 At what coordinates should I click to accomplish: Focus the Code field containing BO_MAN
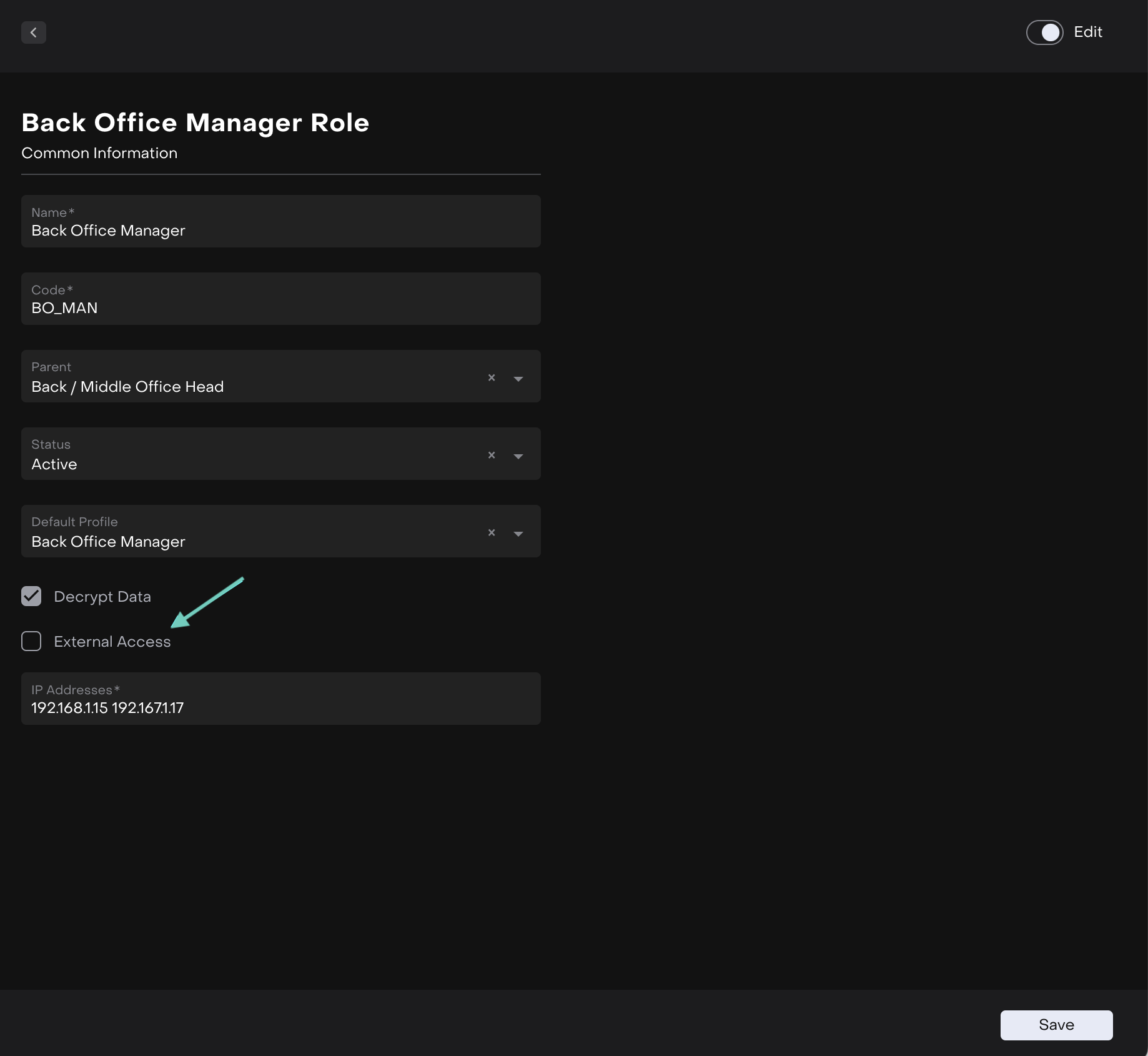pos(280,308)
